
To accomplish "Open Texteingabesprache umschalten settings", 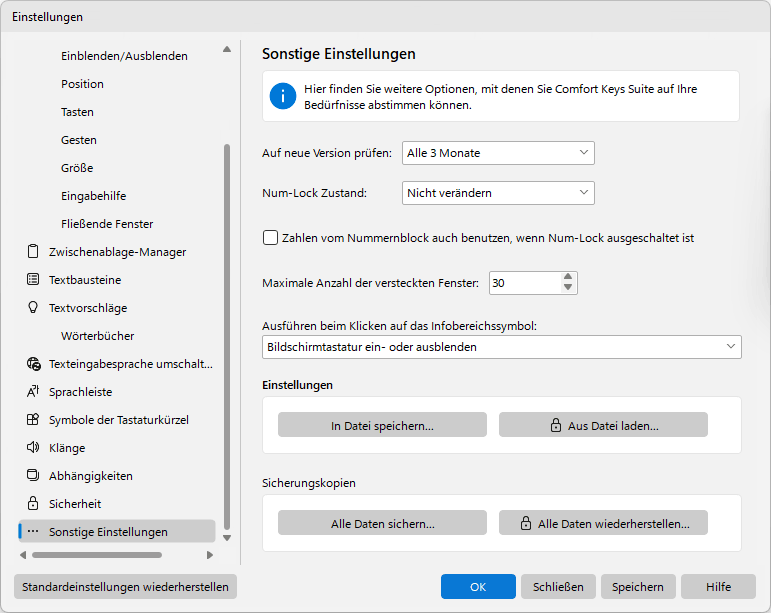I will (131, 364).
